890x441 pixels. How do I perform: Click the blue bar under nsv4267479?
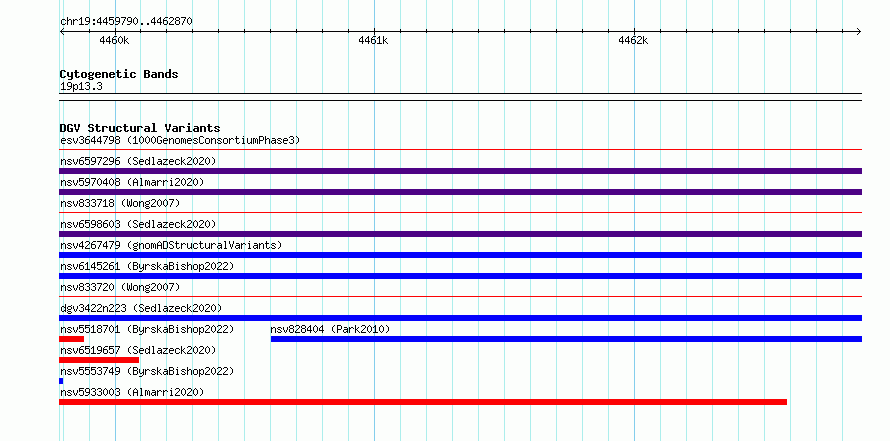460,255
